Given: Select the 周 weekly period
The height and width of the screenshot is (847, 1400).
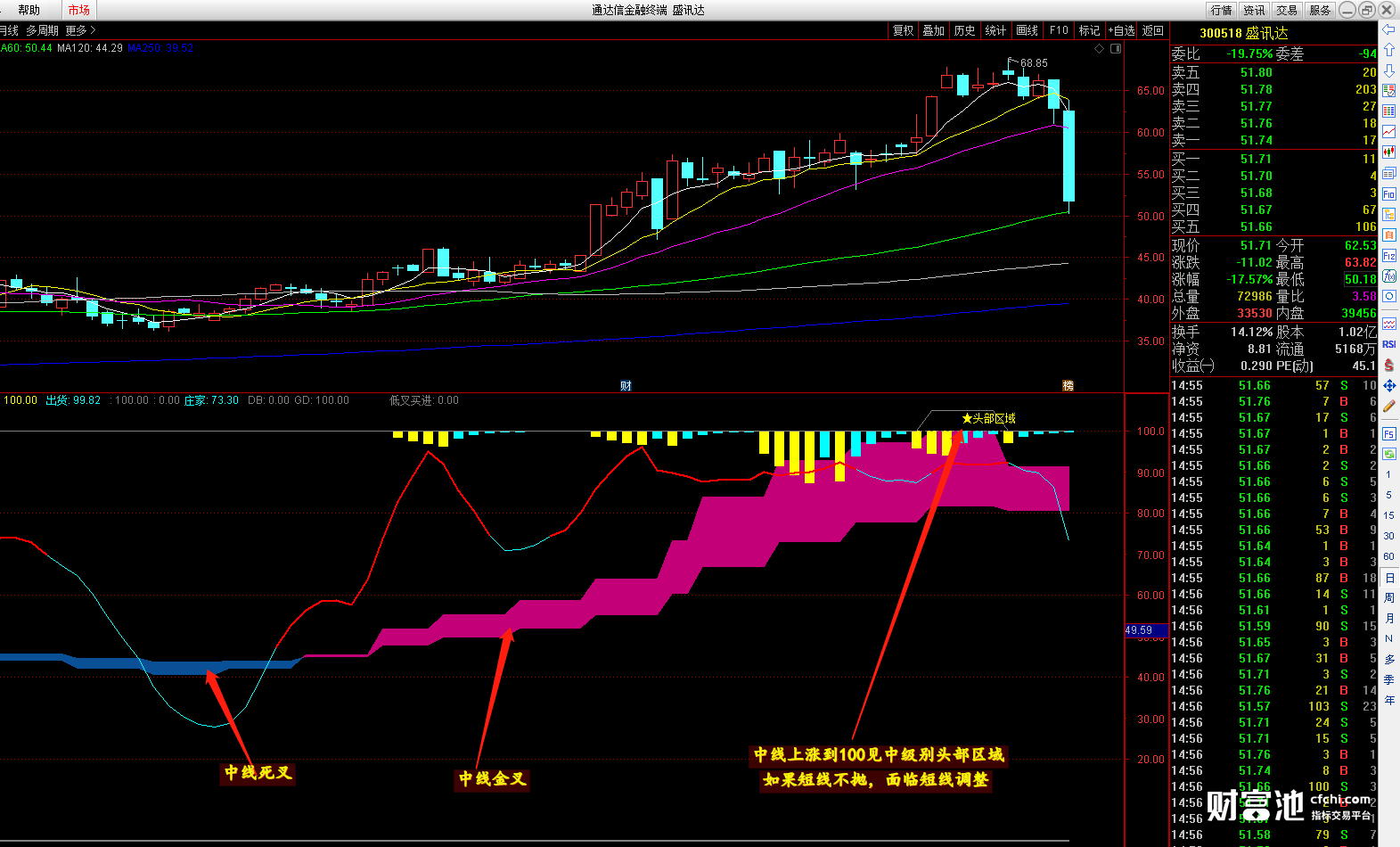Looking at the screenshot, I should pyautogui.click(x=1388, y=598).
